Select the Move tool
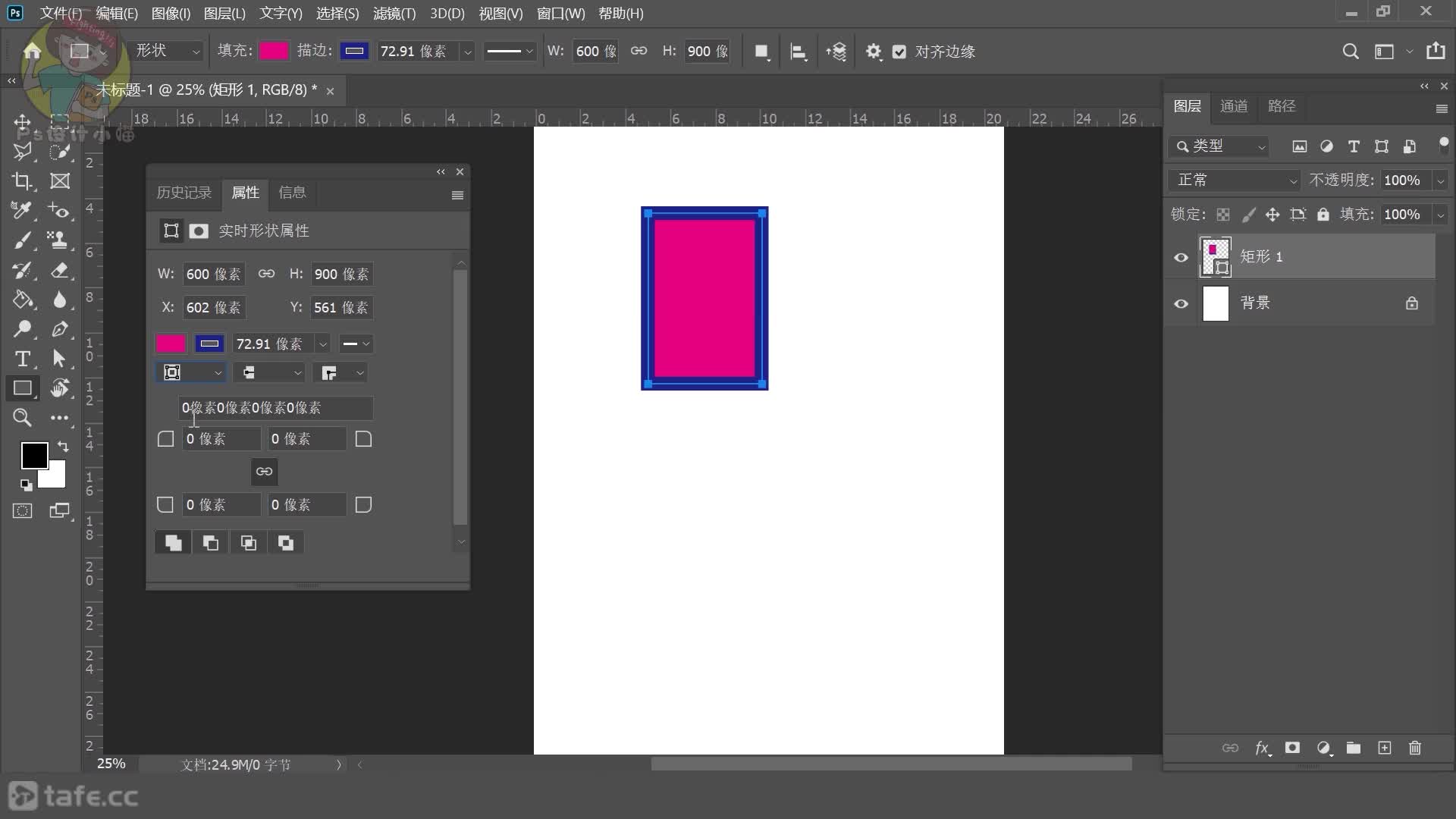The width and height of the screenshot is (1456, 819). click(22, 122)
